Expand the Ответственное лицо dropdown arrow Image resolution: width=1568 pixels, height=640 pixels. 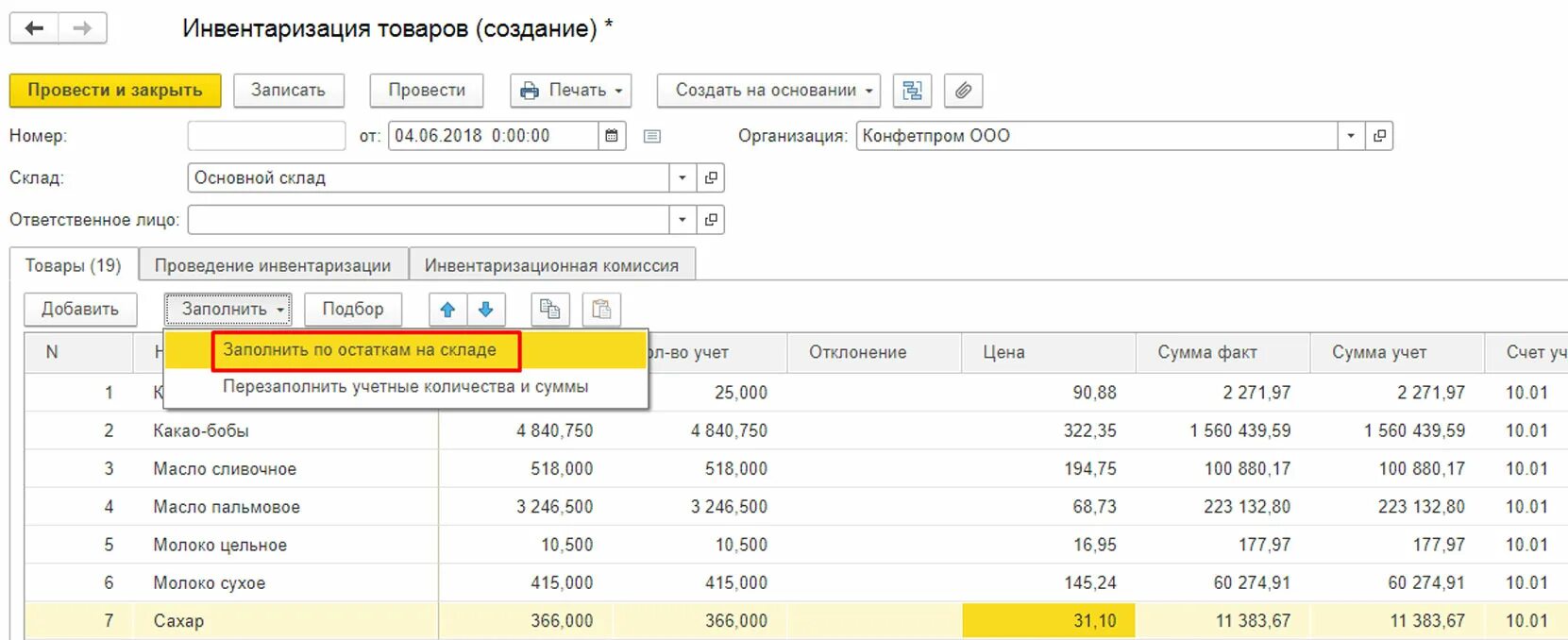pos(683,220)
